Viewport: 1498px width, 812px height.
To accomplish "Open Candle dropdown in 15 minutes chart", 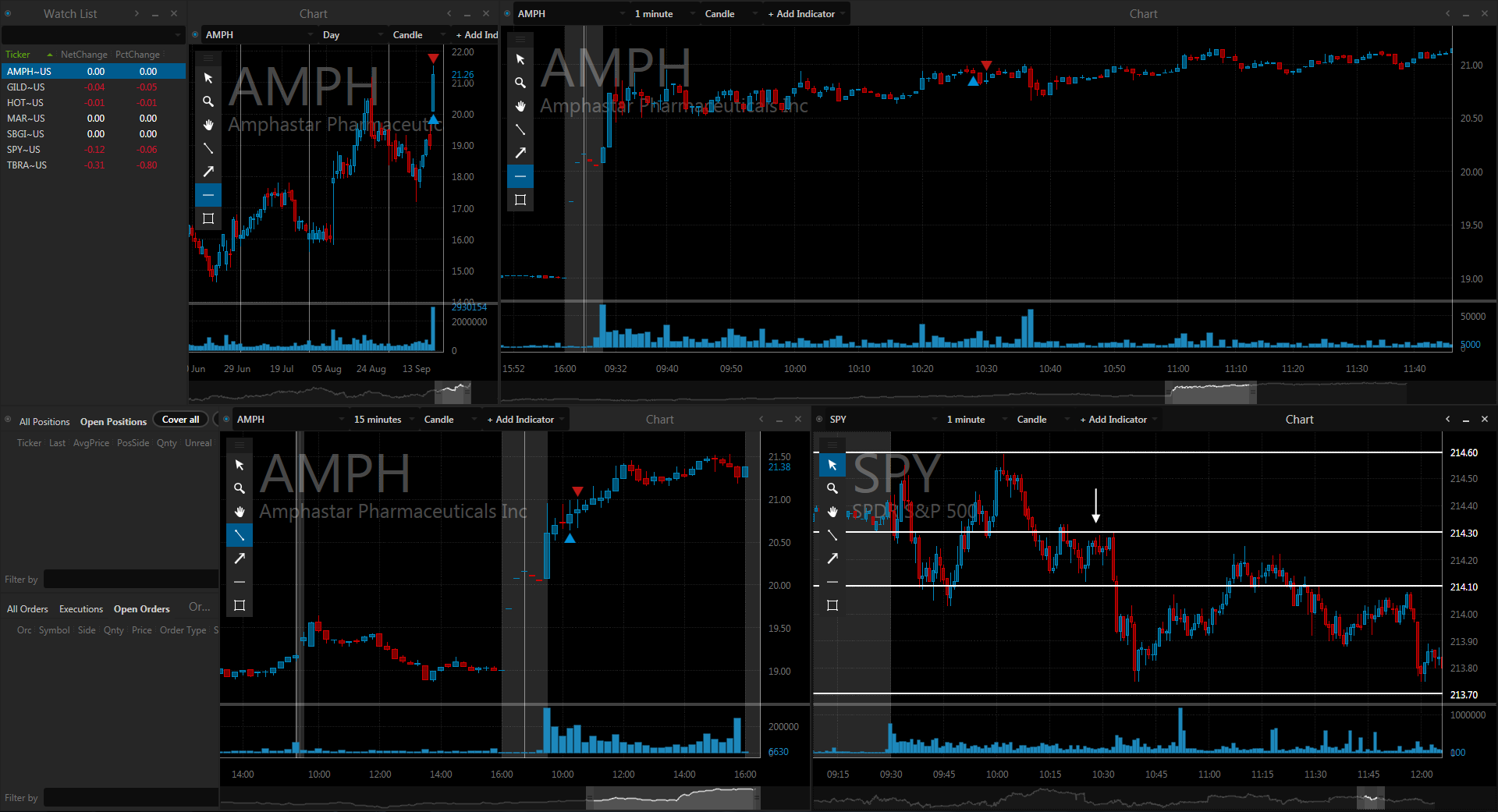I will (449, 419).
